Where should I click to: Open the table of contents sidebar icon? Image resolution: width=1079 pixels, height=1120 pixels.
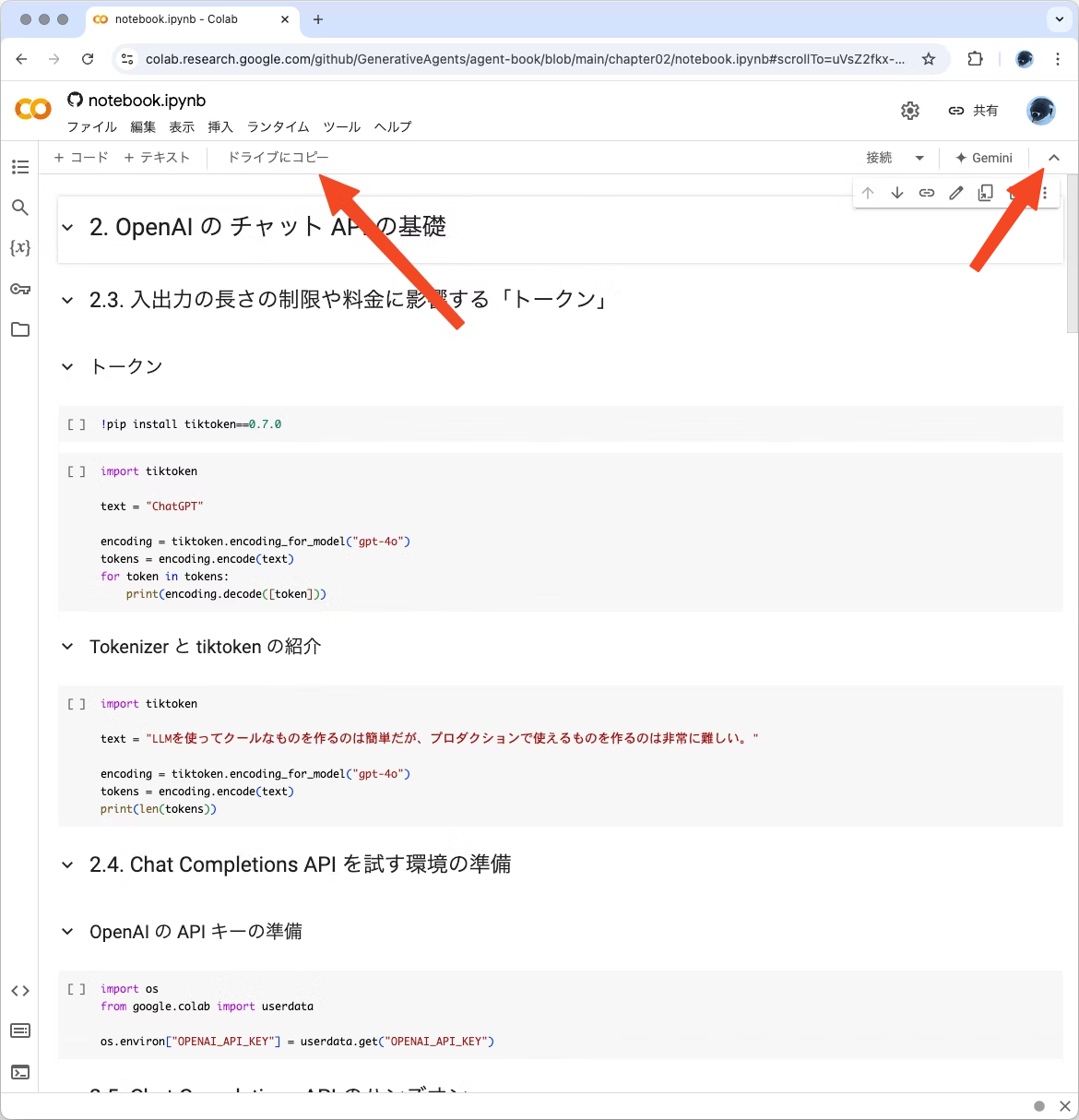(20, 167)
